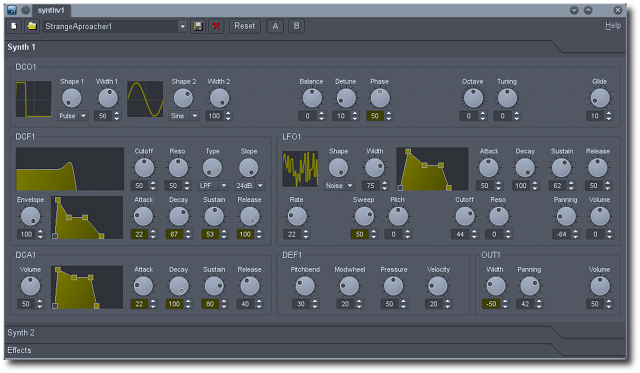The image size is (640, 373).
Task: Click DCA1 Release value stepper arrows
Action: 259,304
